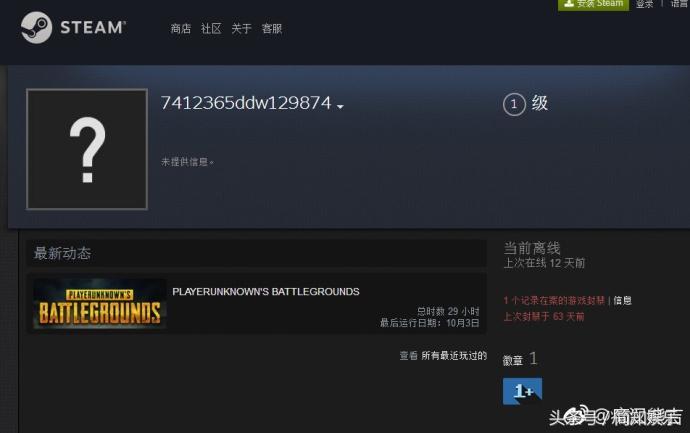
Task: Click the 信息 link beside the game ban notice
Action: point(622,300)
